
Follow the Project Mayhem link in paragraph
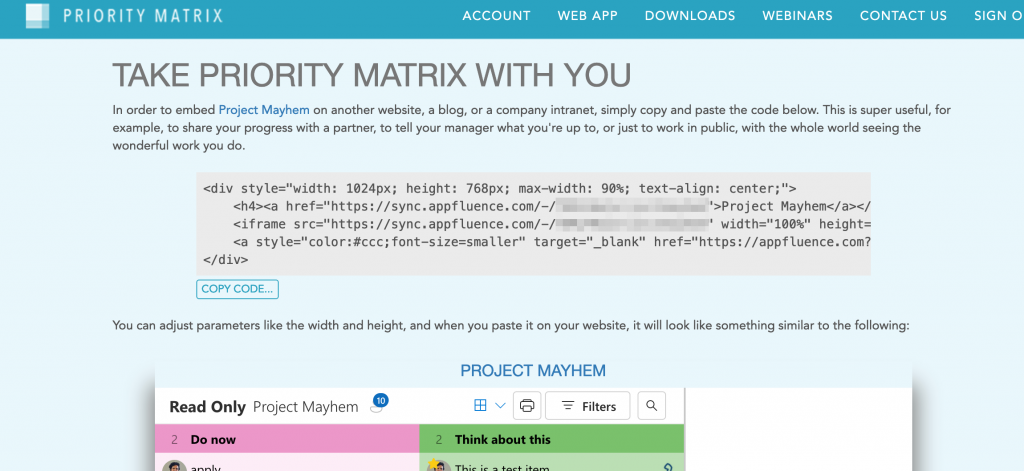(265, 110)
